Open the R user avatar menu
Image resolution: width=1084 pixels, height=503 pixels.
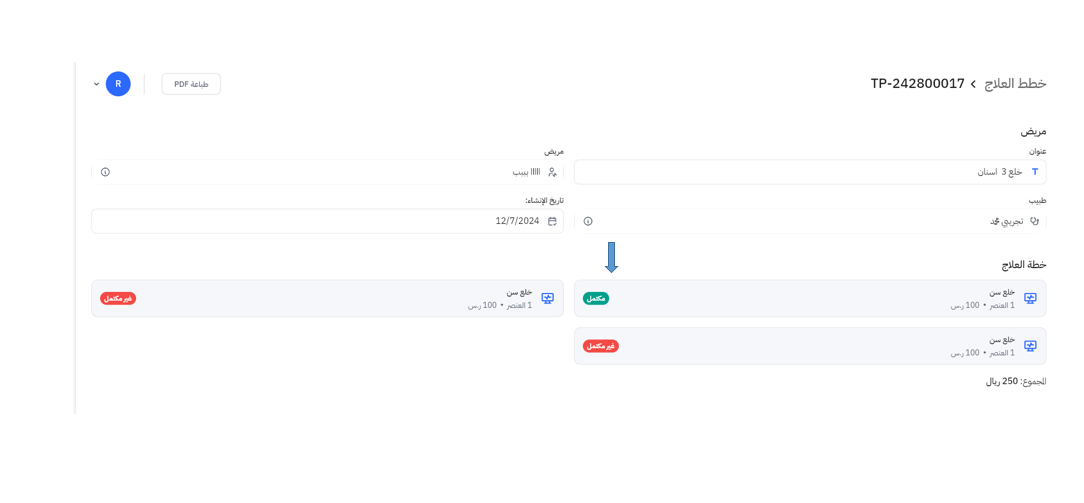click(118, 84)
